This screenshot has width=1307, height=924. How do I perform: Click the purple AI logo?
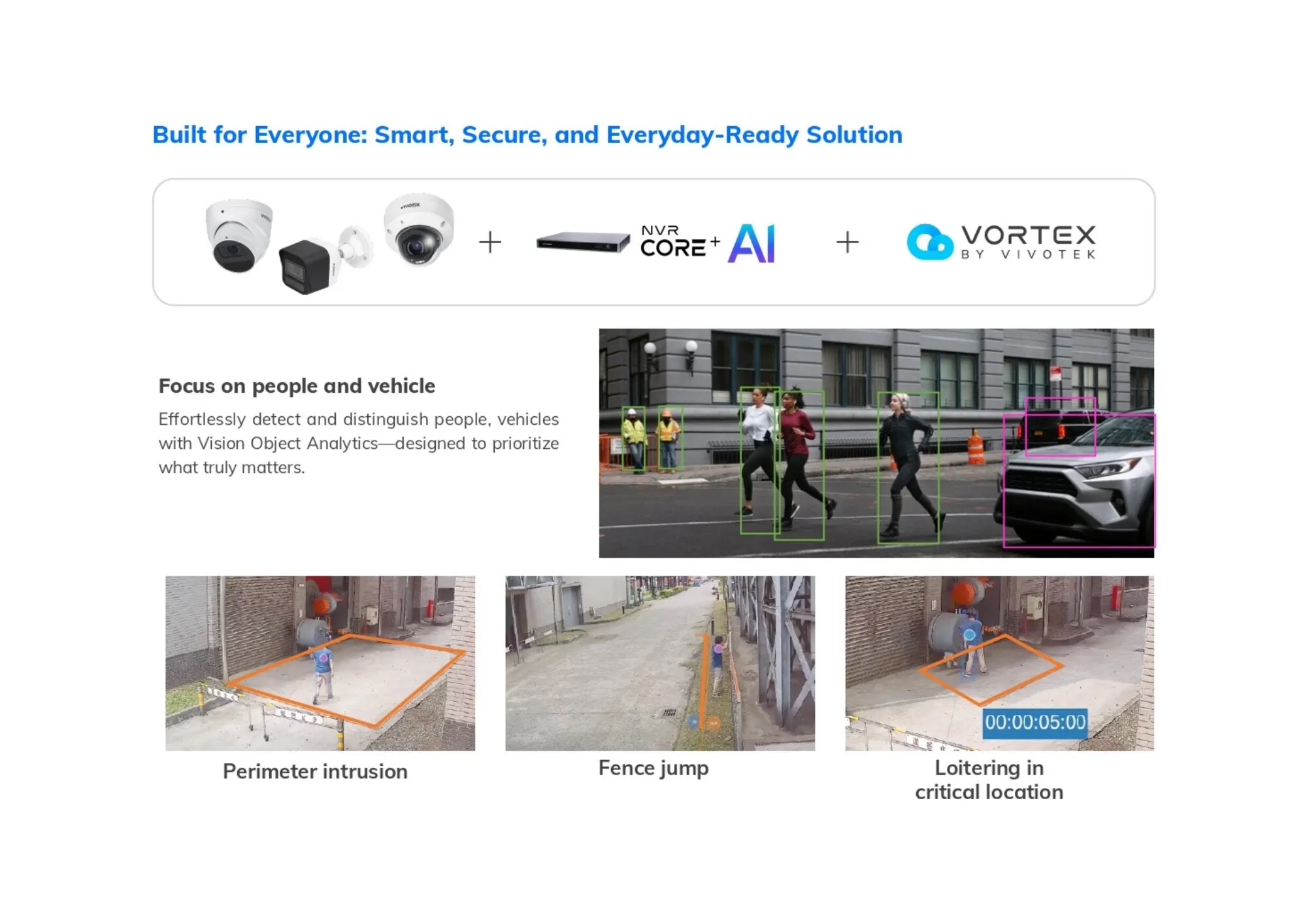(x=752, y=243)
